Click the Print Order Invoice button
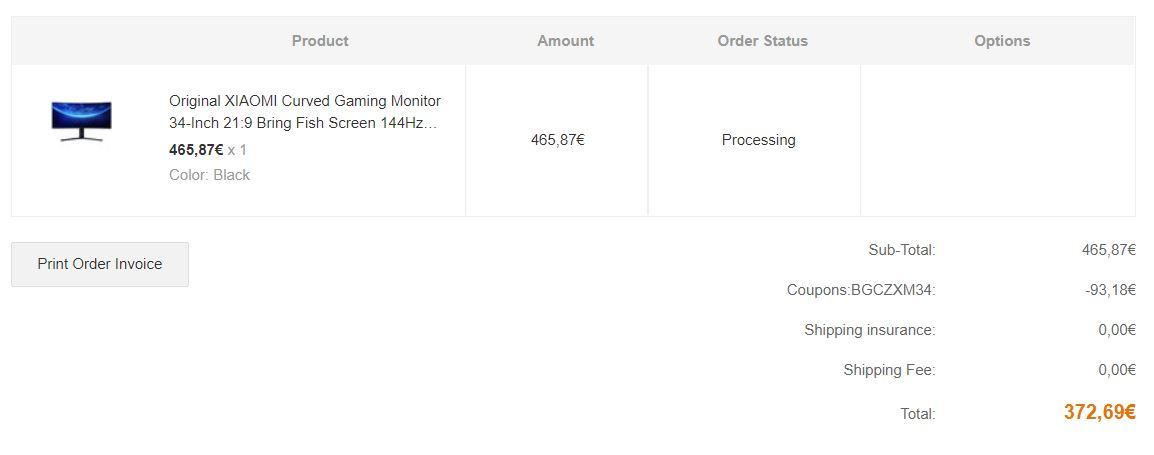Viewport: 1154px width, 455px height. (100, 264)
